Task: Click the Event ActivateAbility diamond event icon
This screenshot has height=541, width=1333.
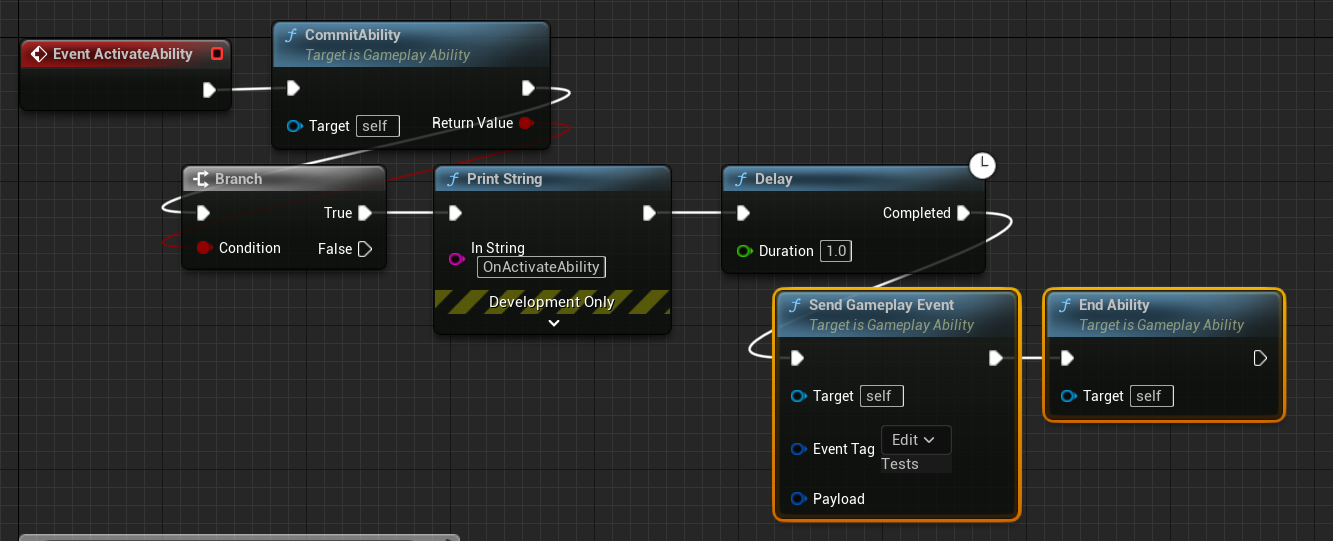Action: click(39, 54)
